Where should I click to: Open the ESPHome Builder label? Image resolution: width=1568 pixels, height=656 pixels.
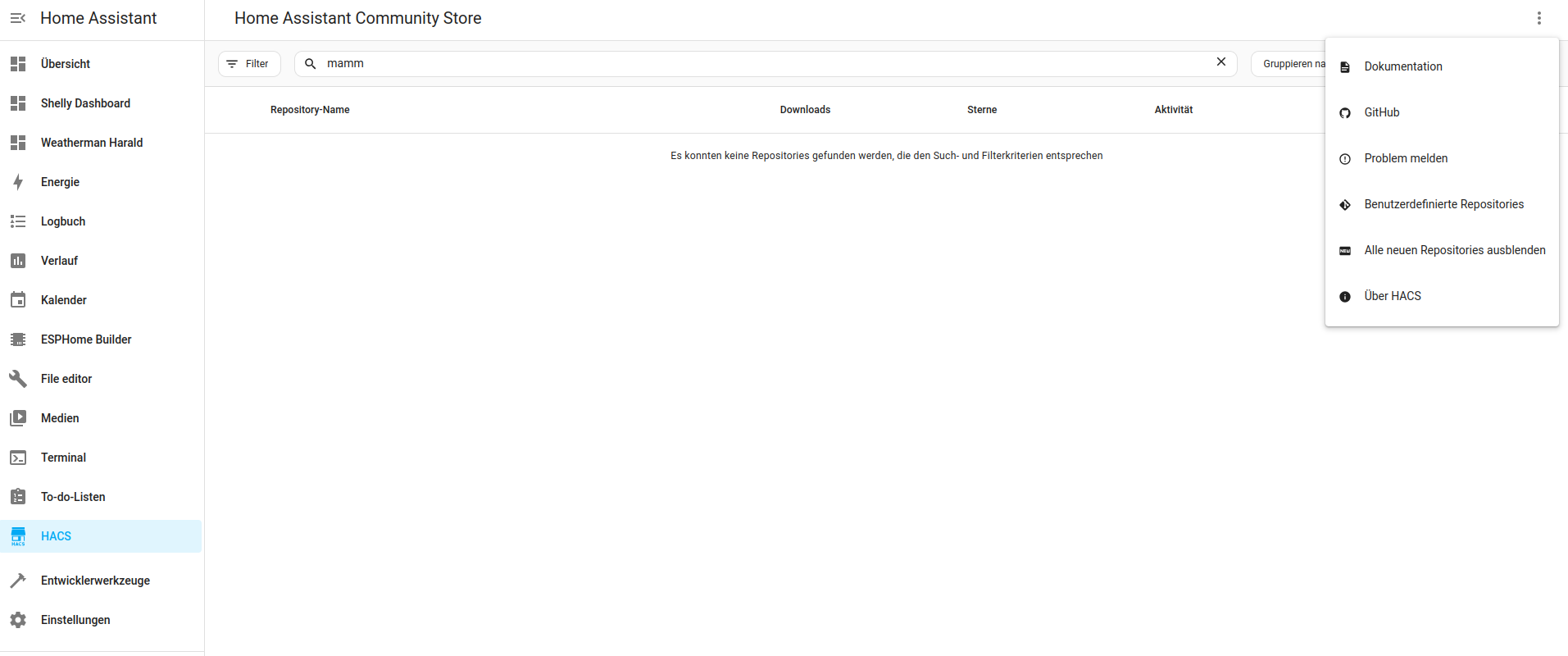tap(86, 339)
